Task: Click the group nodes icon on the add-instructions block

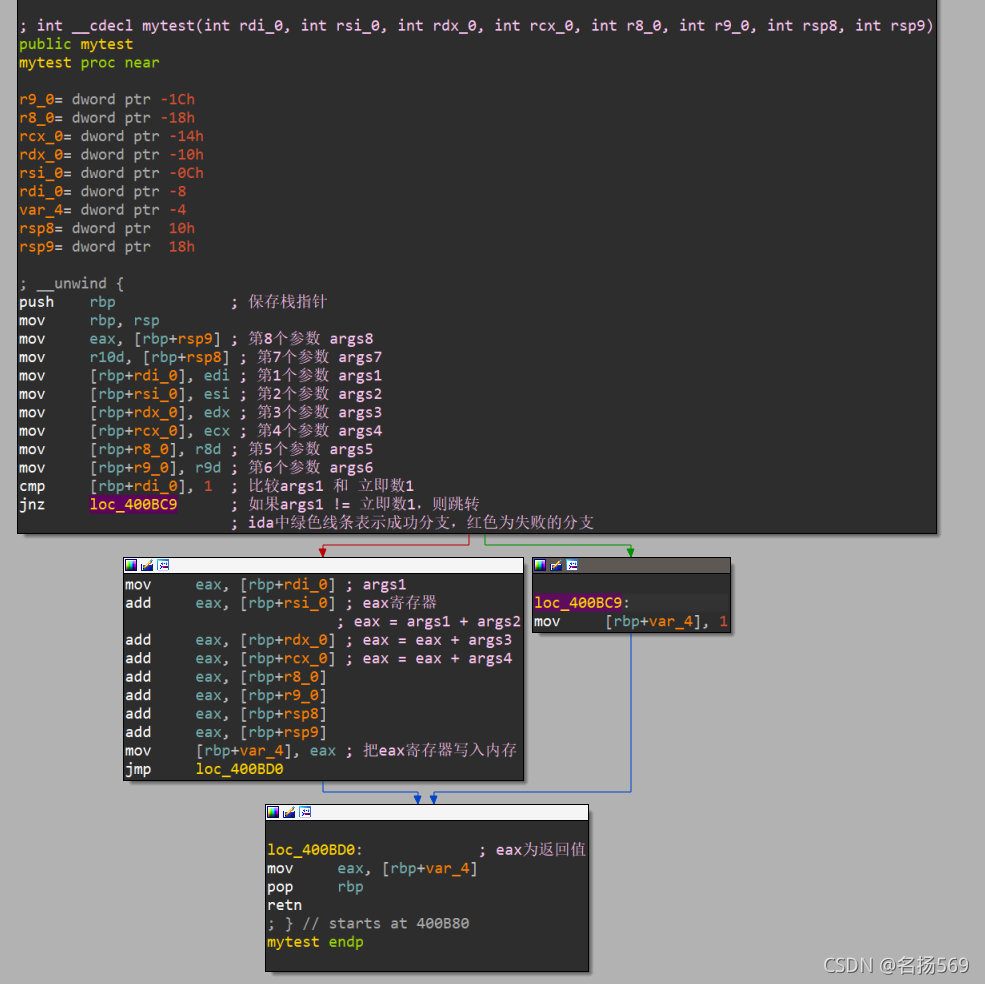Action: [163, 565]
